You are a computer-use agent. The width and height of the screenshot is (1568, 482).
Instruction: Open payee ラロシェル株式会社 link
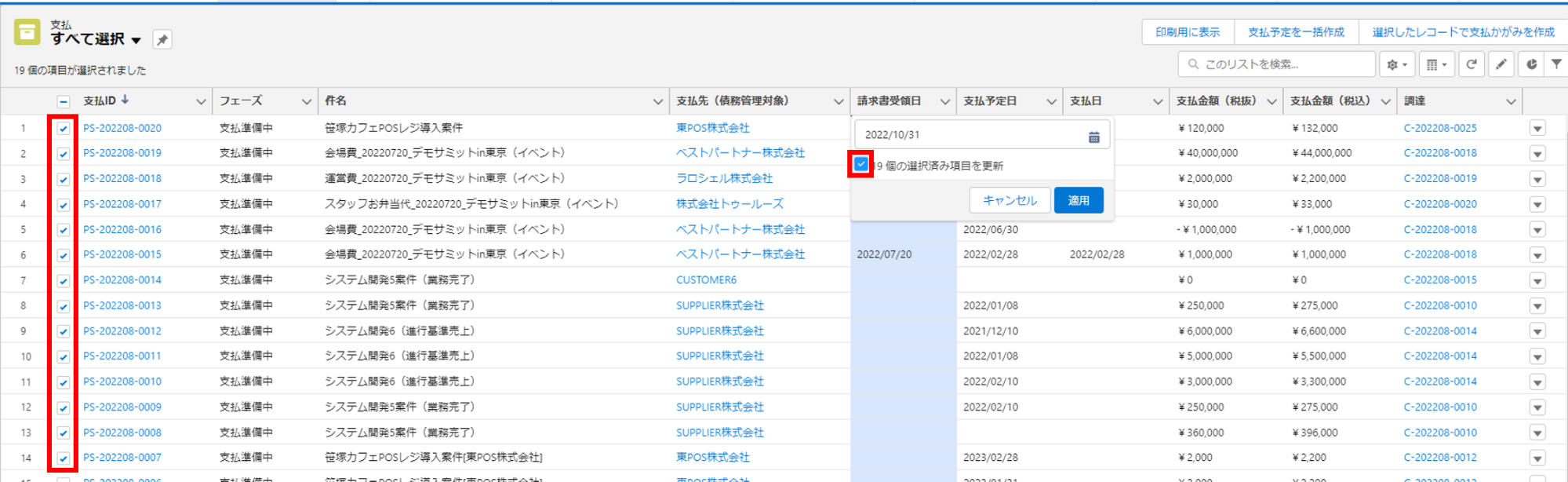tap(724, 178)
